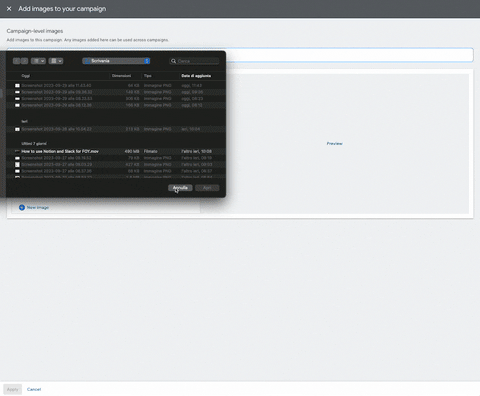Open the grouping options dropdown

click(x=56, y=61)
